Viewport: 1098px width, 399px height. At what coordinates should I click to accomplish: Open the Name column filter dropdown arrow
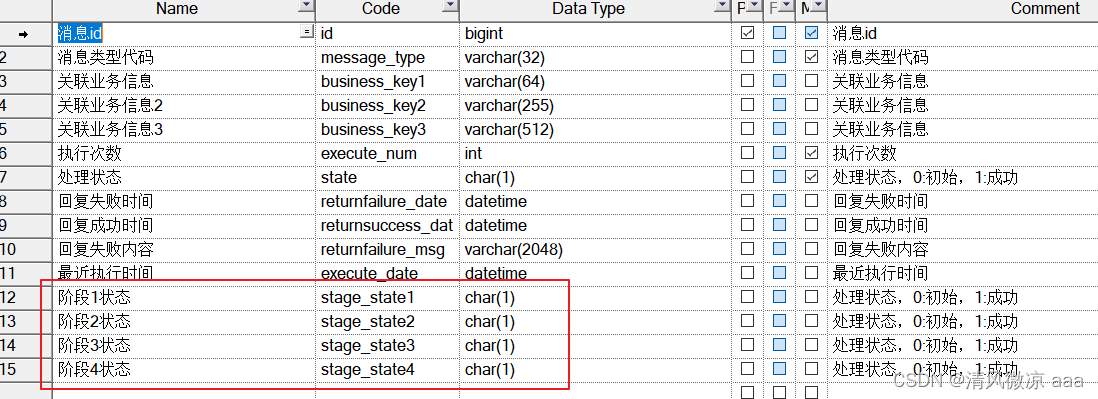(306, 6)
